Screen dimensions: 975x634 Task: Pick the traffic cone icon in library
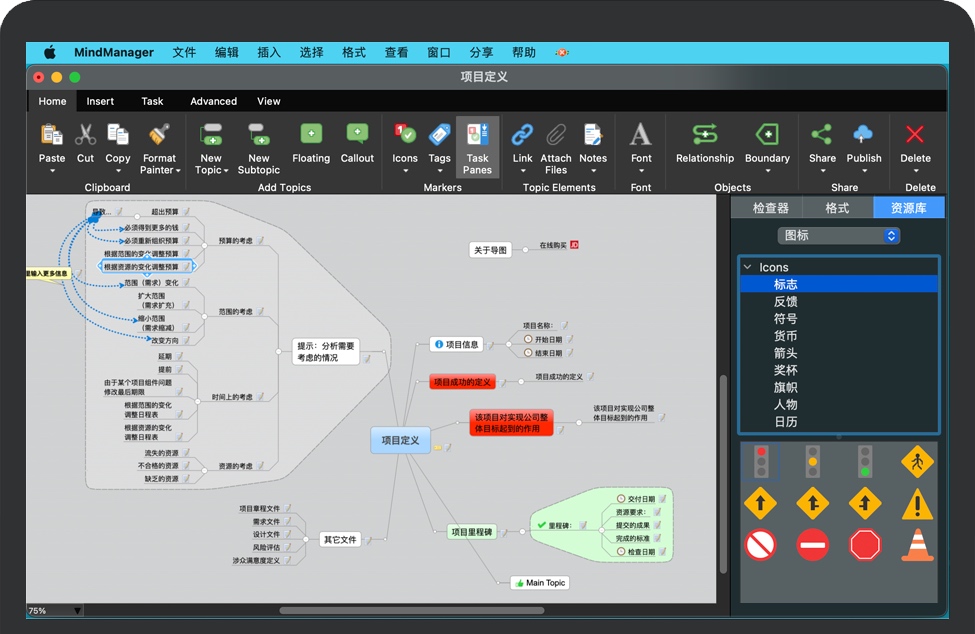click(x=917, y=545)
